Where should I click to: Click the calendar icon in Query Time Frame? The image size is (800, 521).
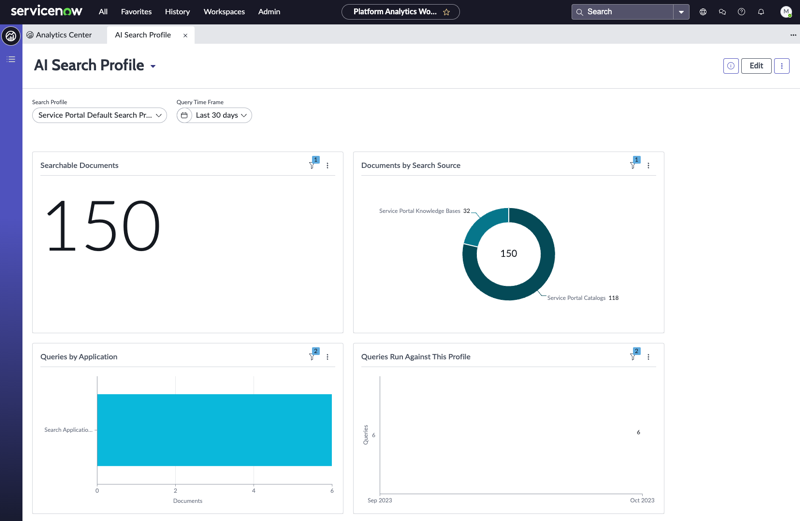[x=184, y=115]
